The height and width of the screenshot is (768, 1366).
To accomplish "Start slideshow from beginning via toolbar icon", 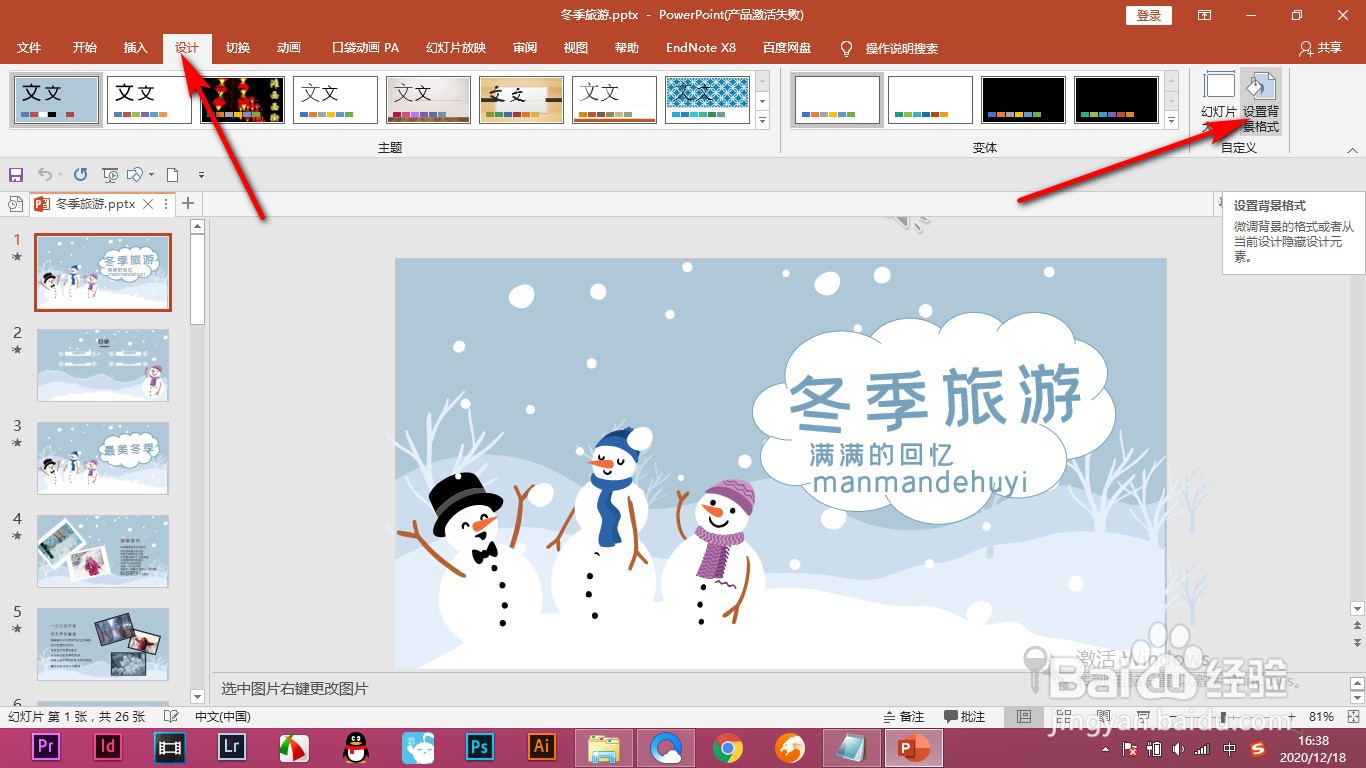I will coord(110,174).
